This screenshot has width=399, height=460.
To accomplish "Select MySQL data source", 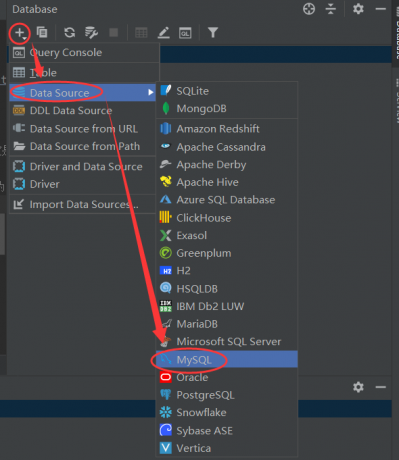I will pos(227,359).
